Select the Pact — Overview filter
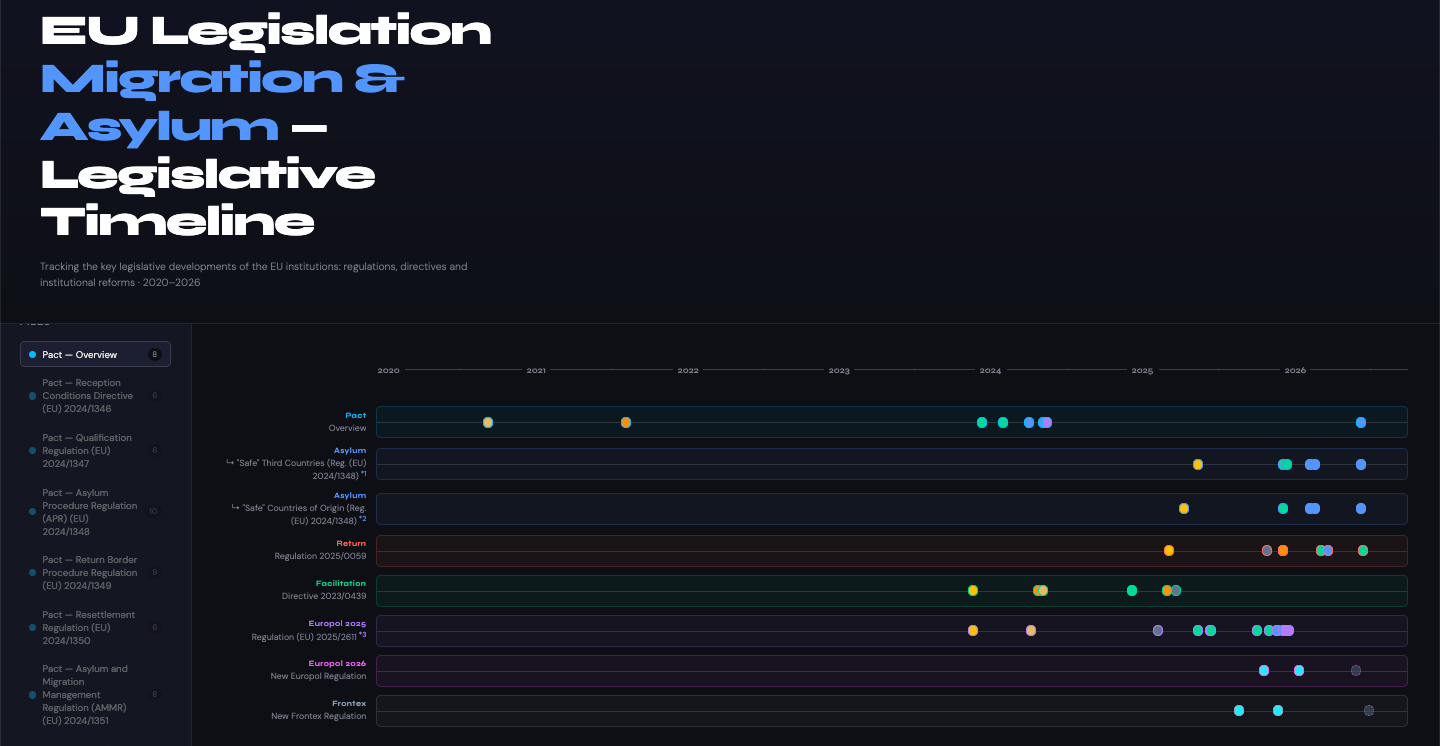This screenshot has height=746, width=1440. coord(95,354)
